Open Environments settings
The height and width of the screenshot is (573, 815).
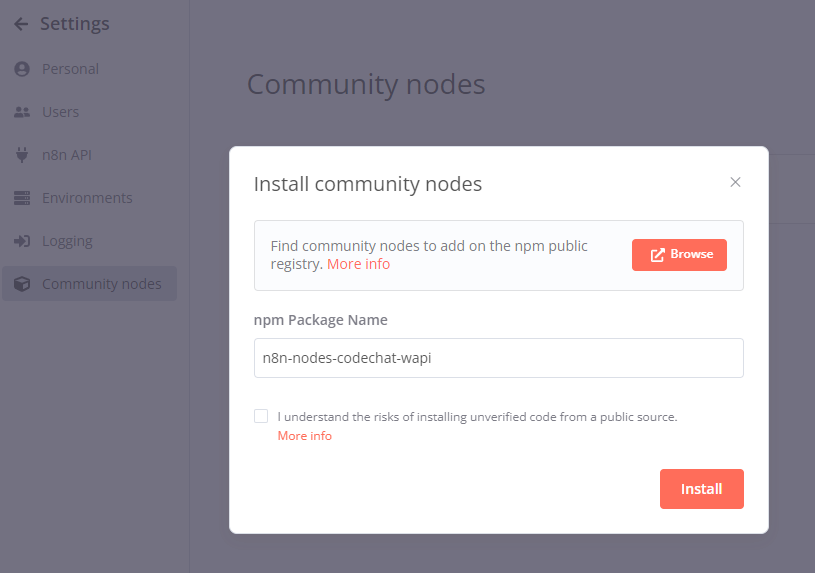click(x=89, y=198)
